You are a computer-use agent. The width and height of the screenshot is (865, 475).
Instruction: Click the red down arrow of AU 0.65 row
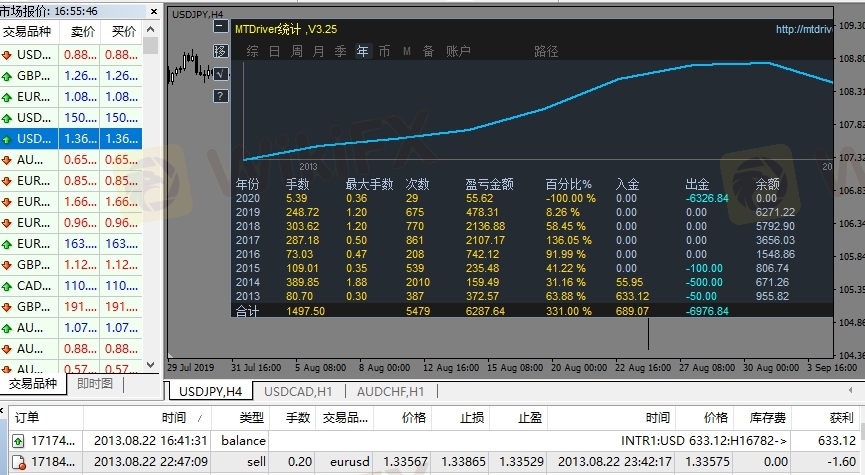pos(7,160)
